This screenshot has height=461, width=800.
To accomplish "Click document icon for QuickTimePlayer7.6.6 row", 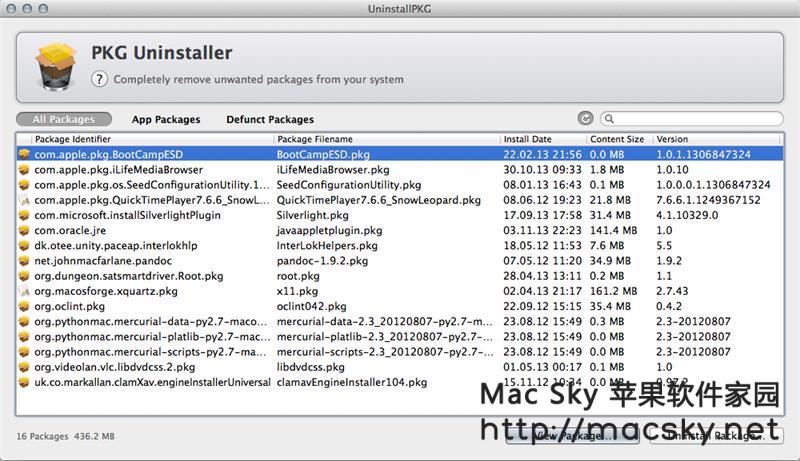I will 24,200.
